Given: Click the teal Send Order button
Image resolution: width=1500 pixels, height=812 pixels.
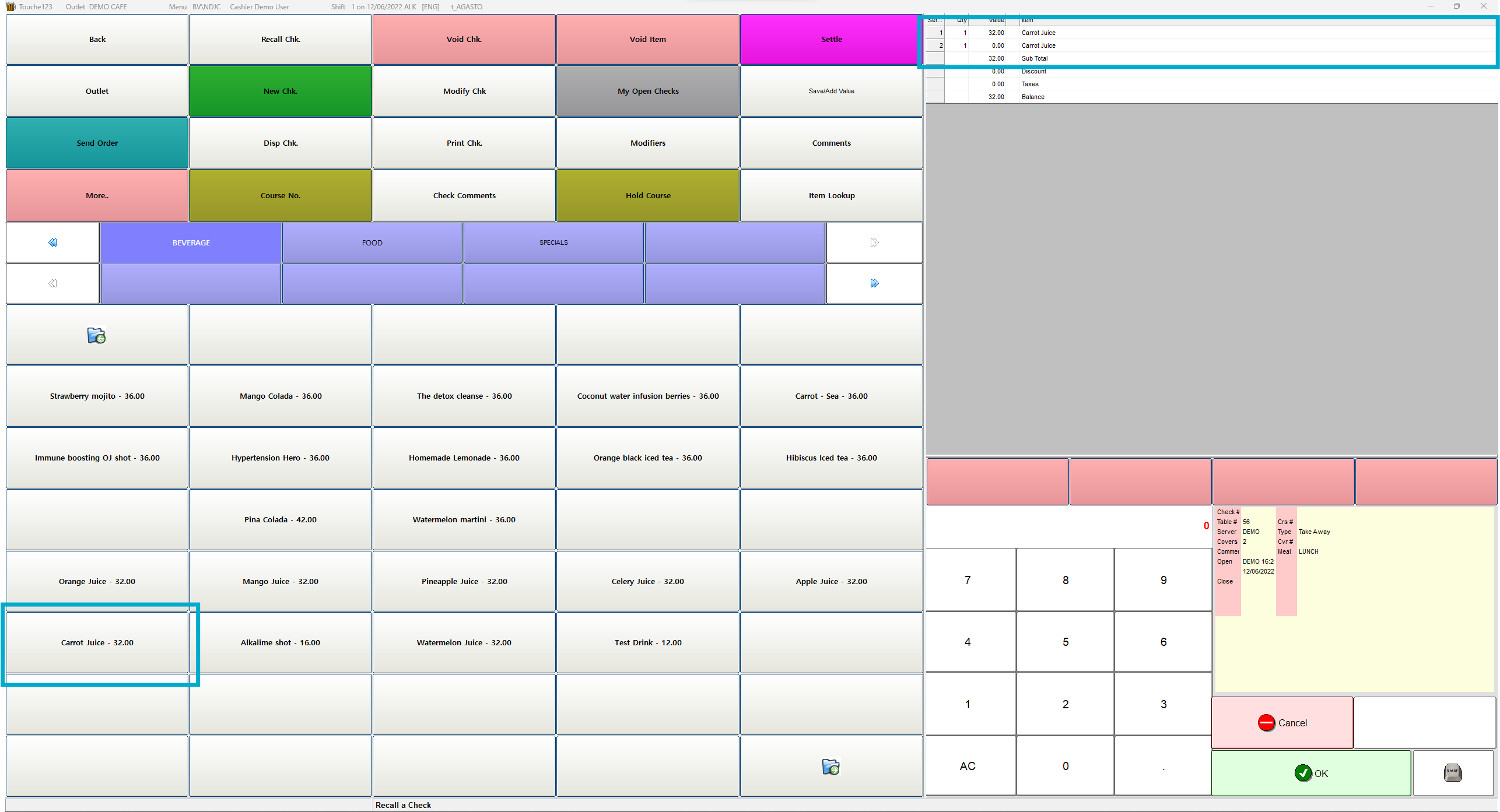Looking at the screenshot, I should [x=97, y=143].
